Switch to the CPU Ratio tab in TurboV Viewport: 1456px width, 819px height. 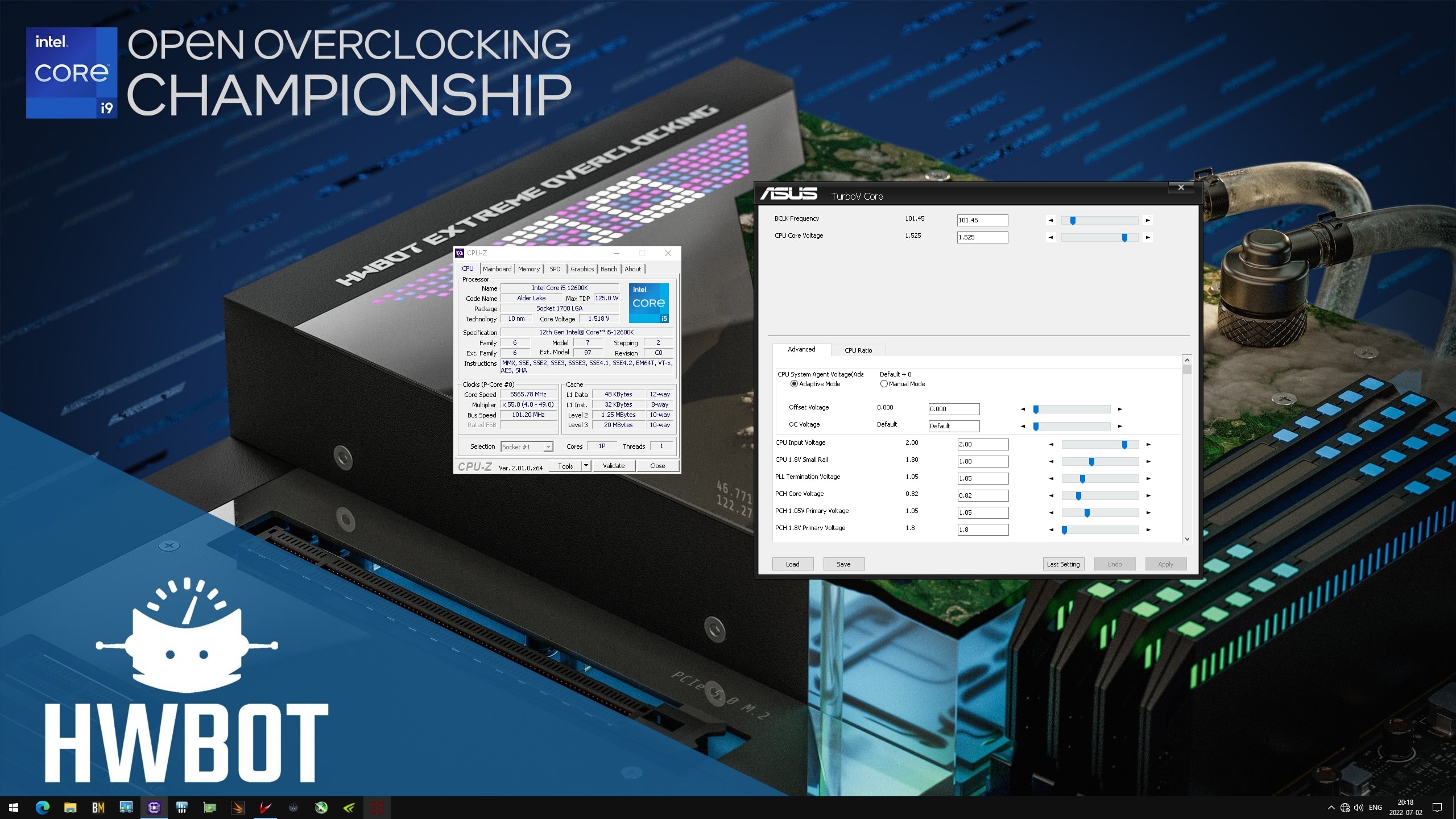858,350
